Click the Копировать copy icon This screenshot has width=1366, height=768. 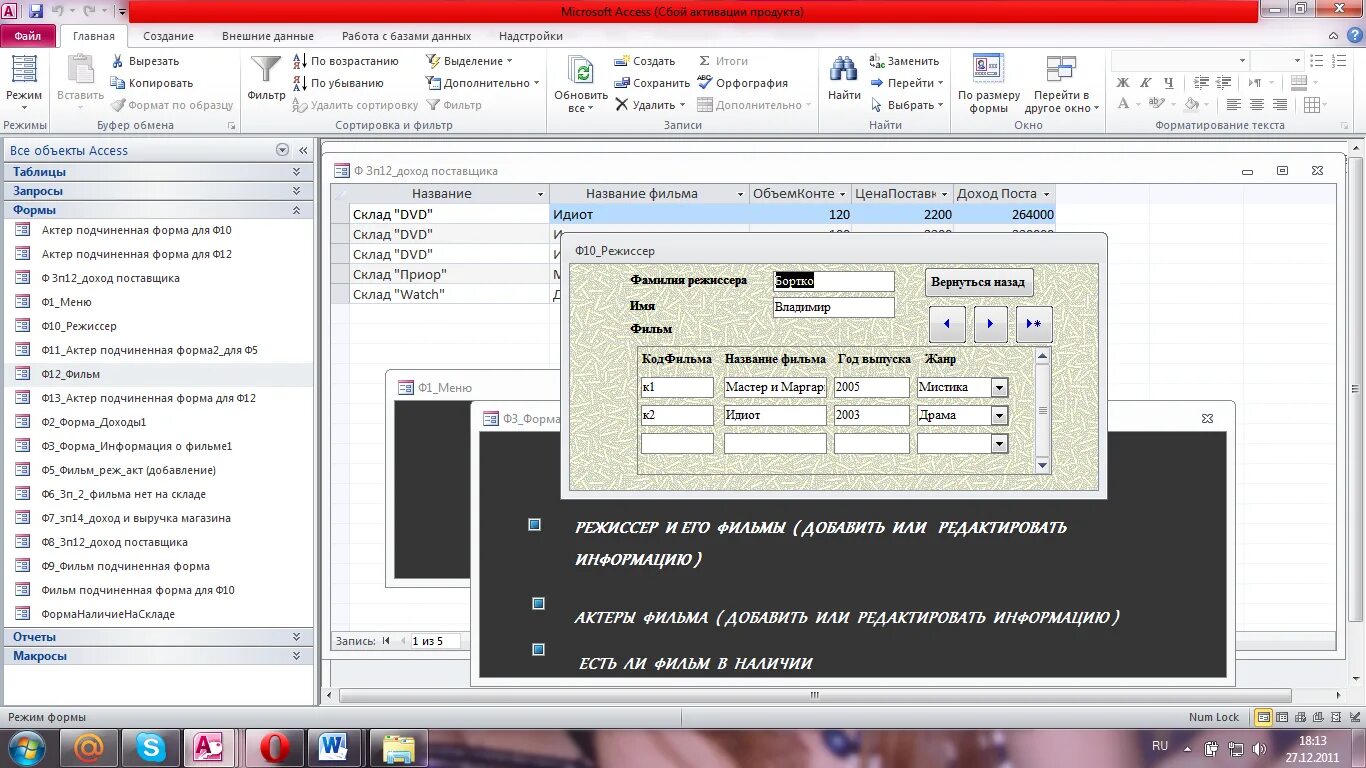point(118,83)
